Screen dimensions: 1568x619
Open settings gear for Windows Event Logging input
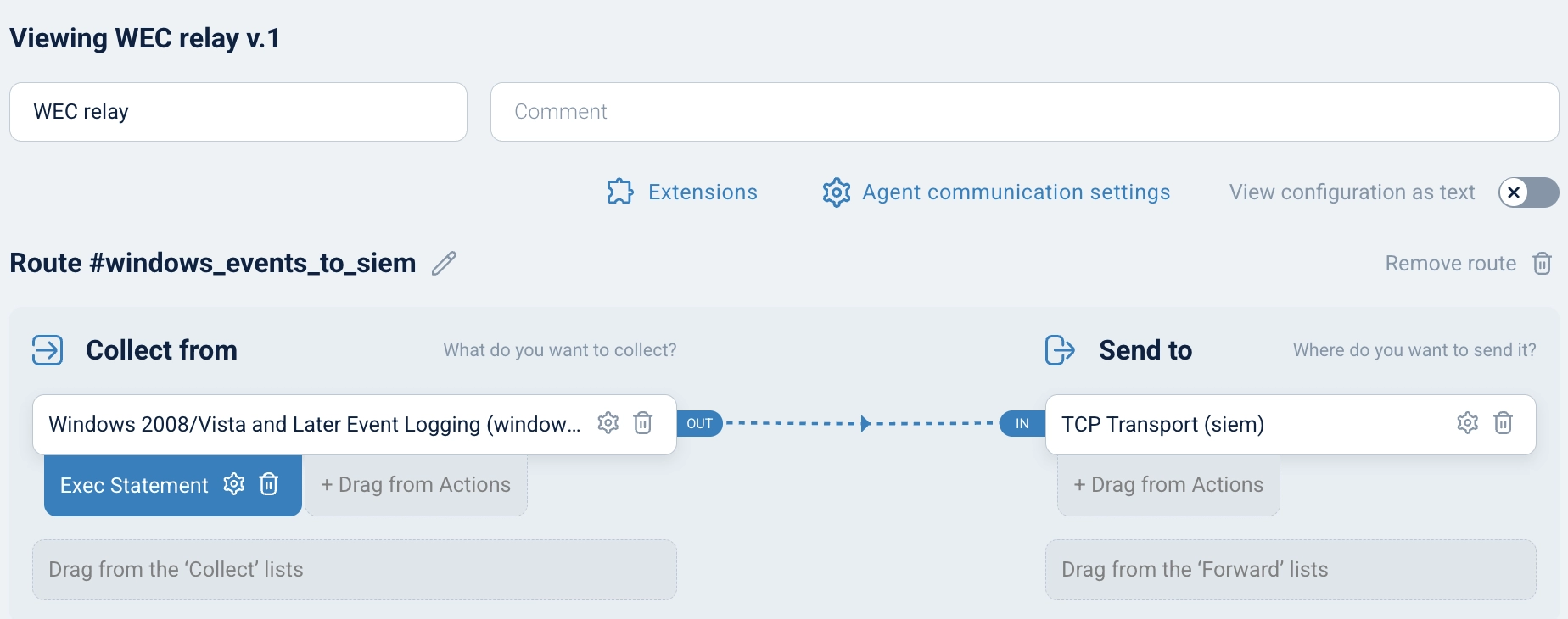608,422
